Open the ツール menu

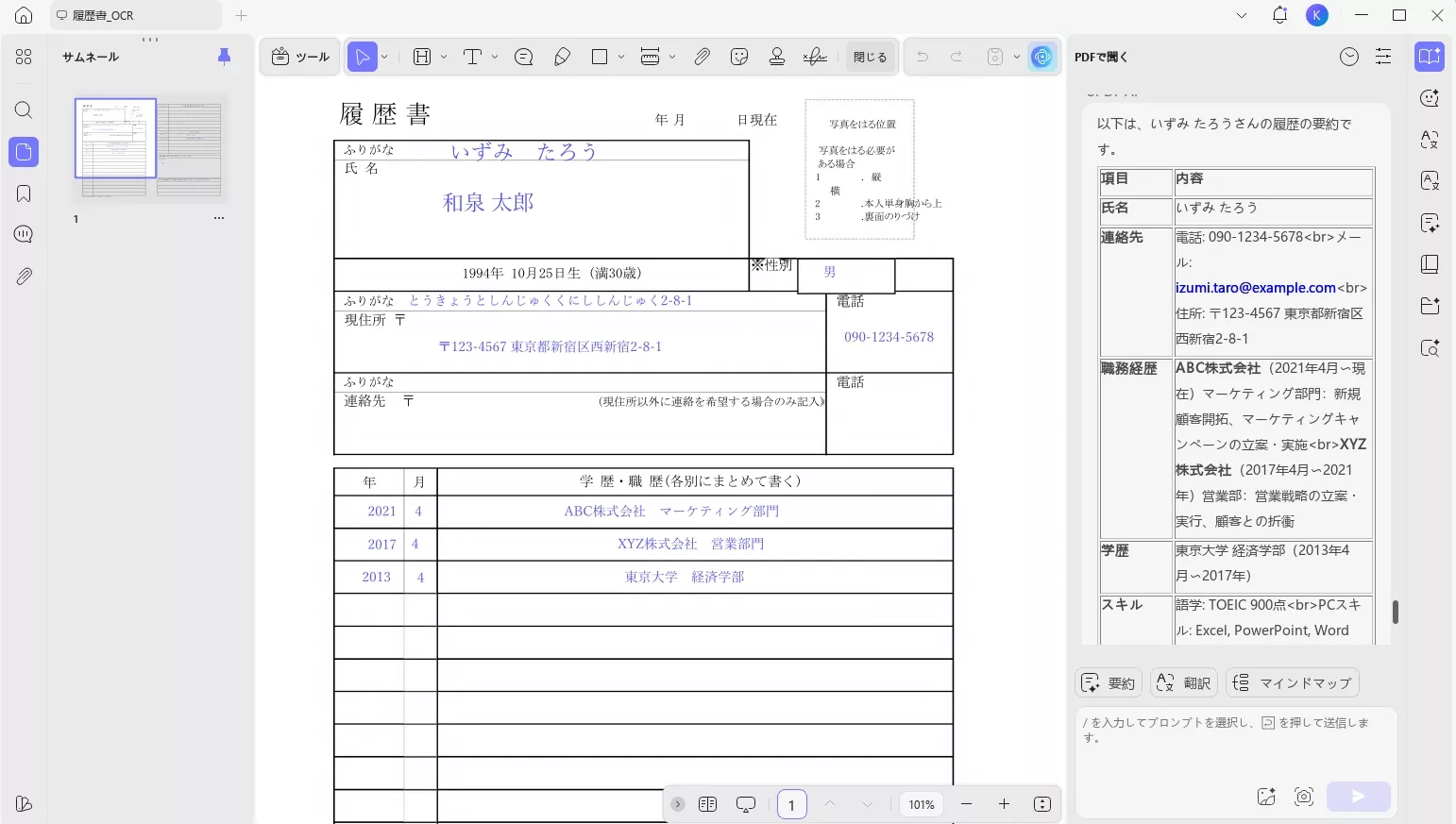[x=300, y=58]
